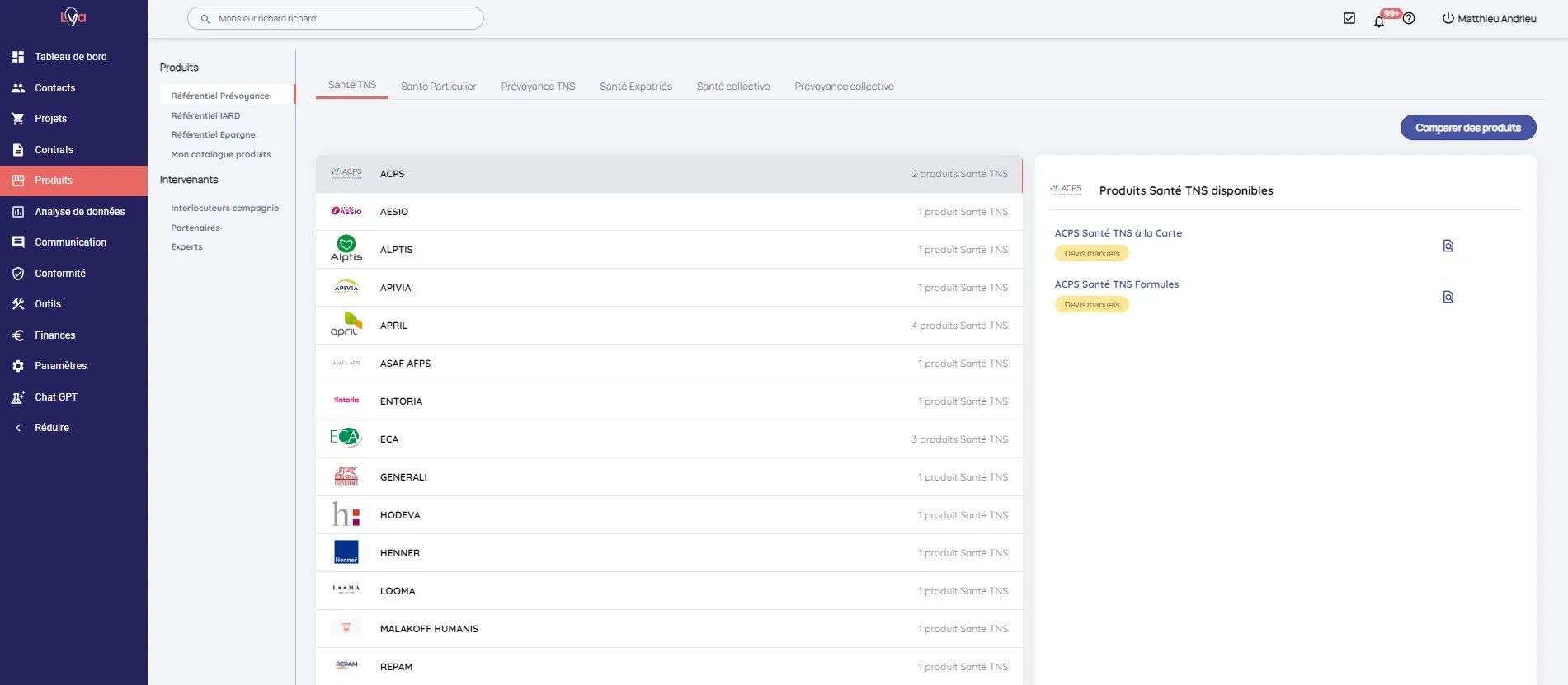Click the Communication message icon
Image resolution: width=1568 pixels, height=685 pixels.
18,242
